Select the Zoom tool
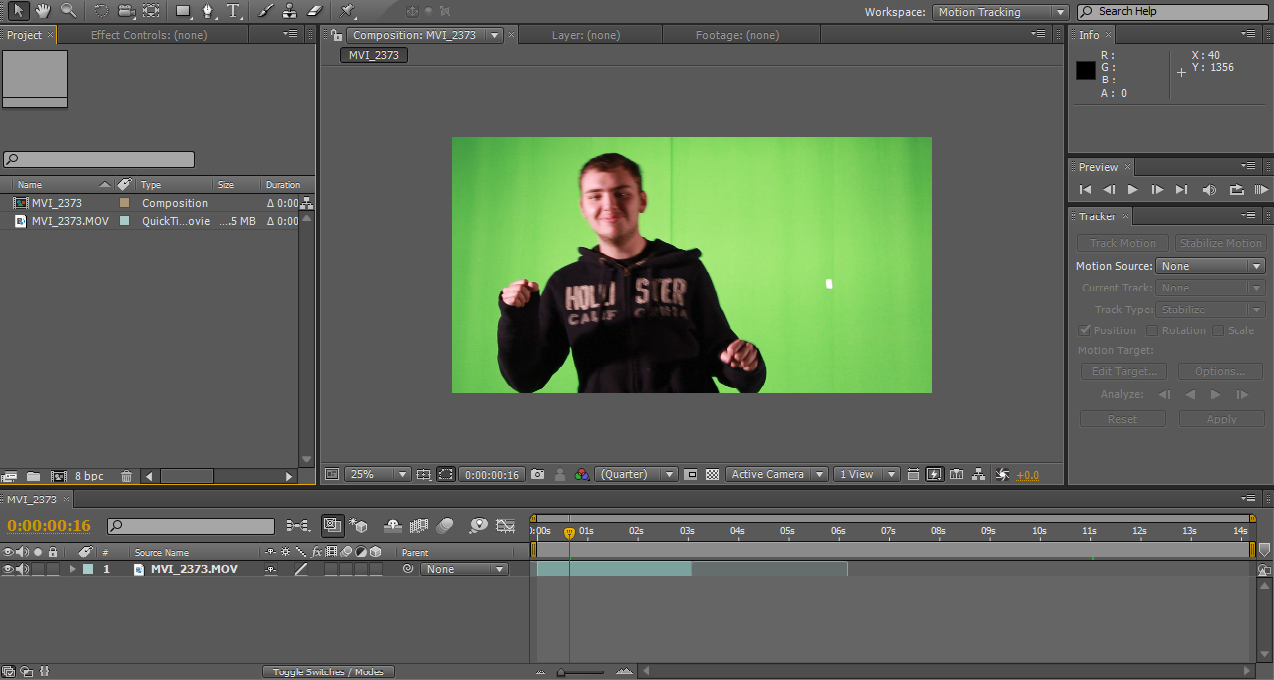The image size is (1274, 680). (68, 11)
